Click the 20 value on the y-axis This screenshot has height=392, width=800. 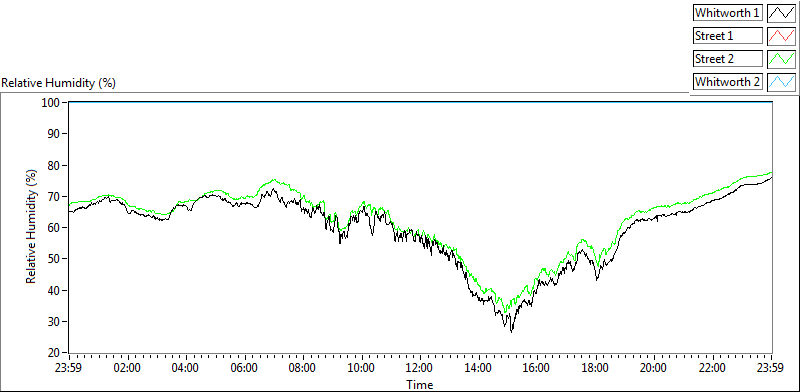[x=55, y=353]
